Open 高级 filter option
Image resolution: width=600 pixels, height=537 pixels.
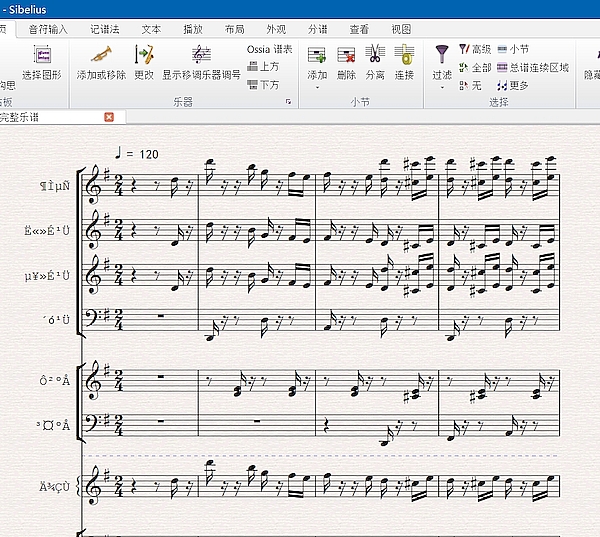(475, 49)
